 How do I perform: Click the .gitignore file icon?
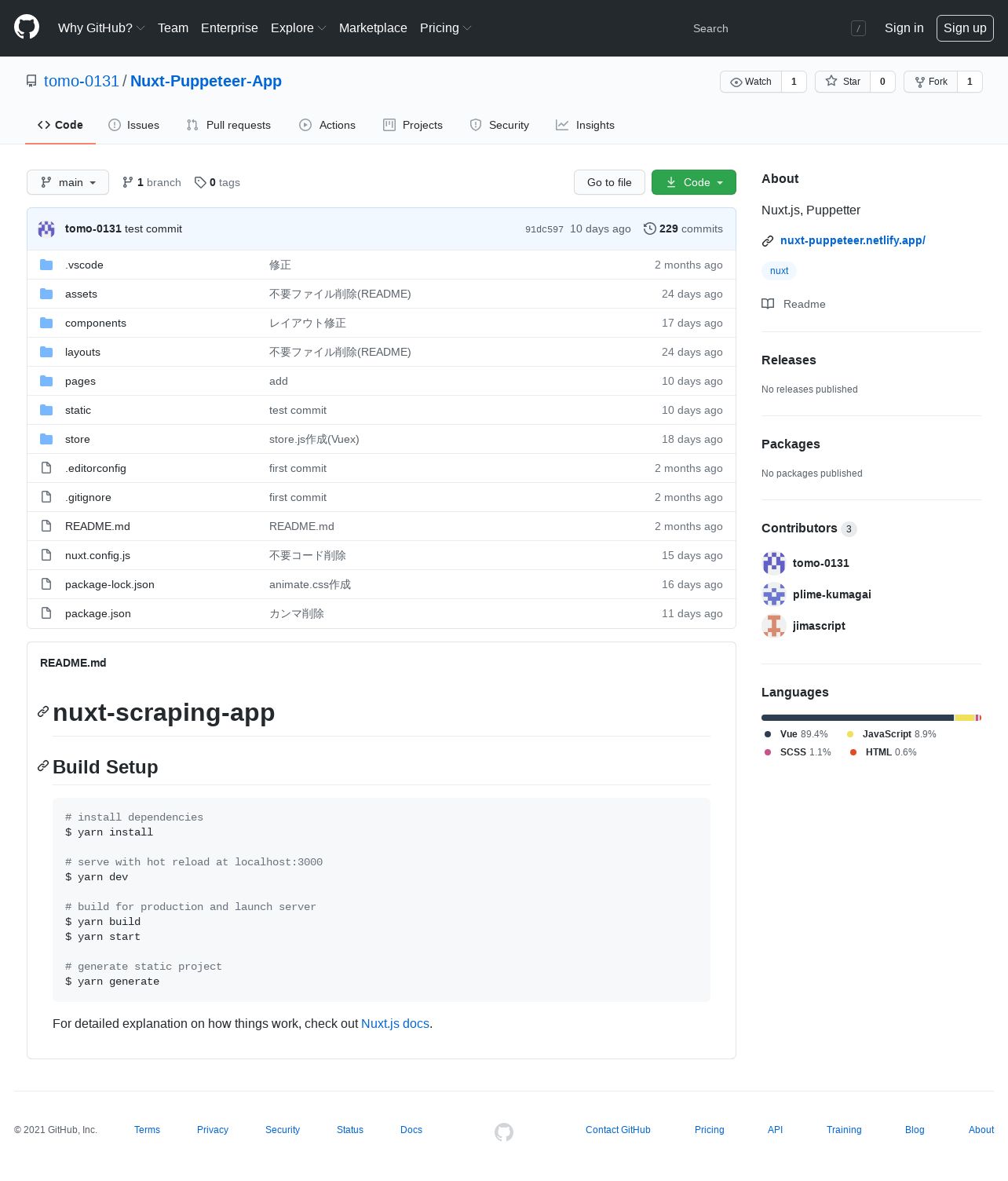click(46, 497)
